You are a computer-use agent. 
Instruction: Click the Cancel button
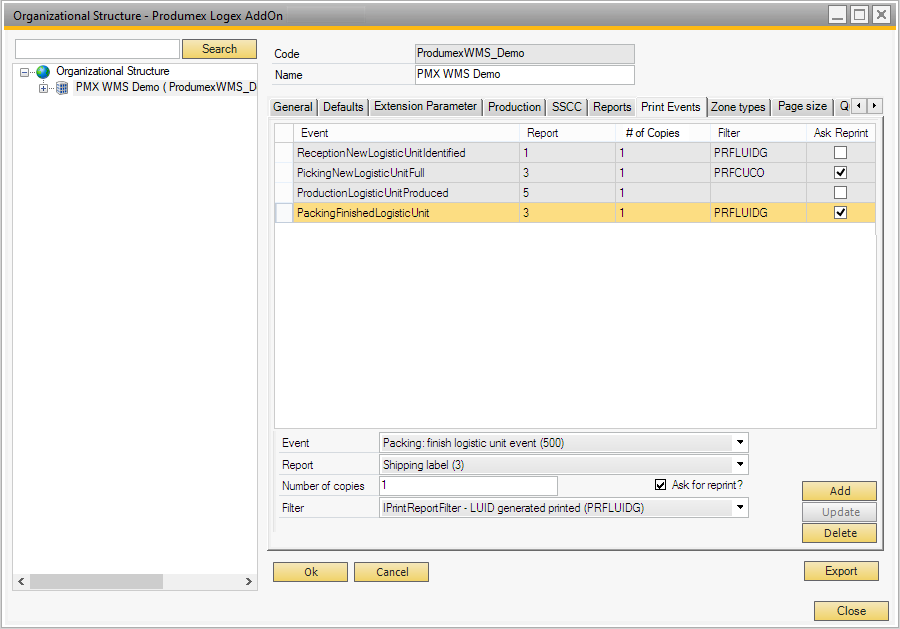click(391, 572)
